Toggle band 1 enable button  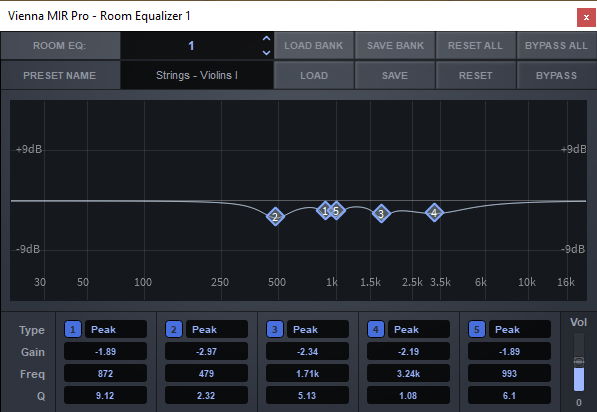[x=73, y=329]
